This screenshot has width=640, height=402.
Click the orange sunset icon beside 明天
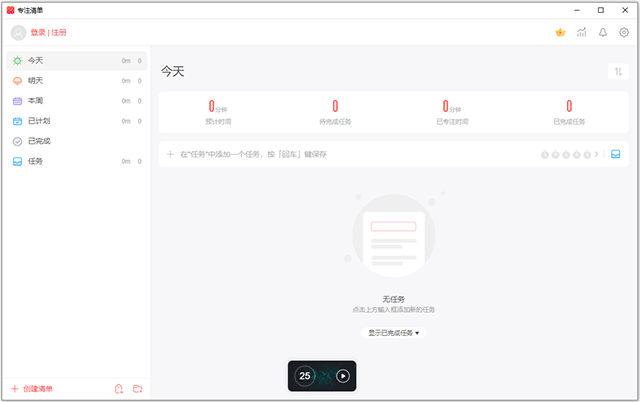pos(17,81)
